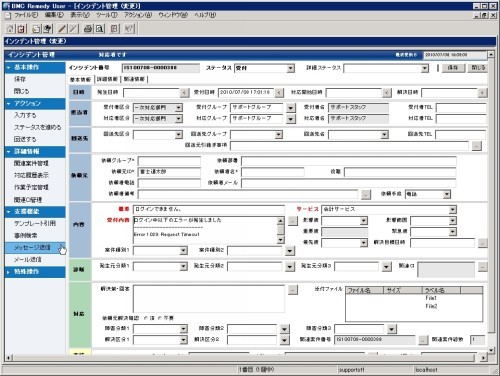Click the pencil edit toolbar icon
The height and width of the screenshot is (376, 500).
pyautogui.click(x=62, y=29)
